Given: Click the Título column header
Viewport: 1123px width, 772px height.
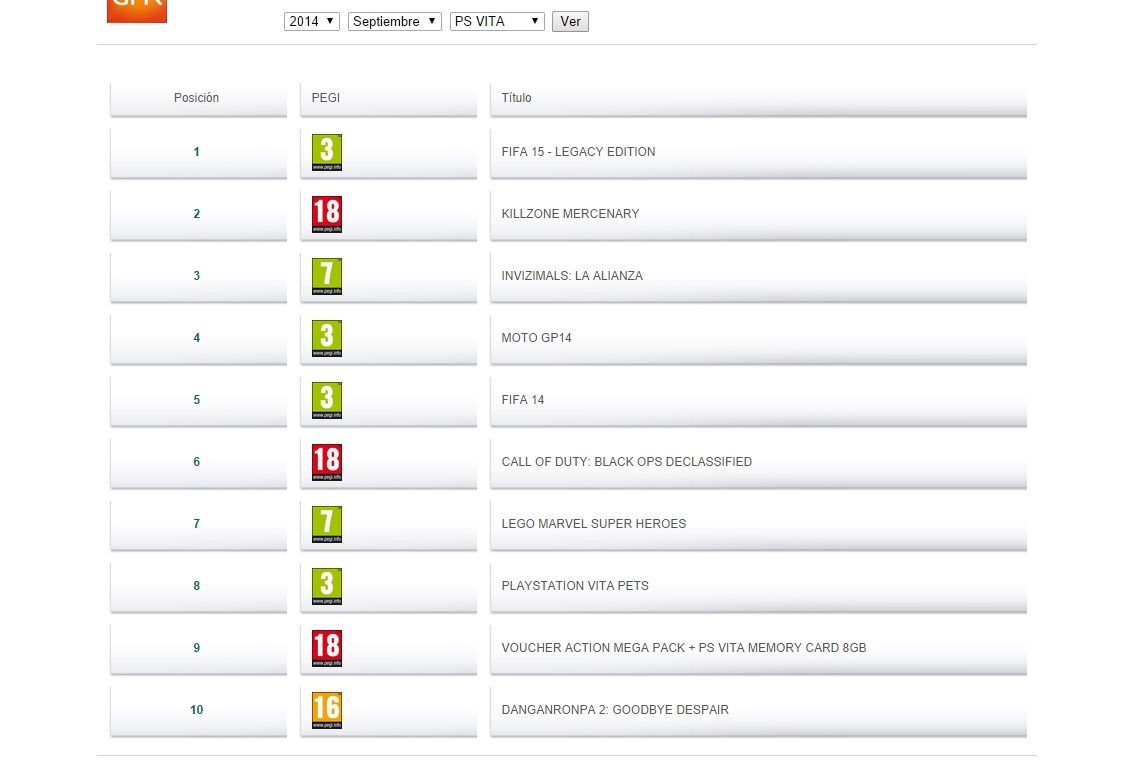Looking at the screenshot, I should pos(516,98).
